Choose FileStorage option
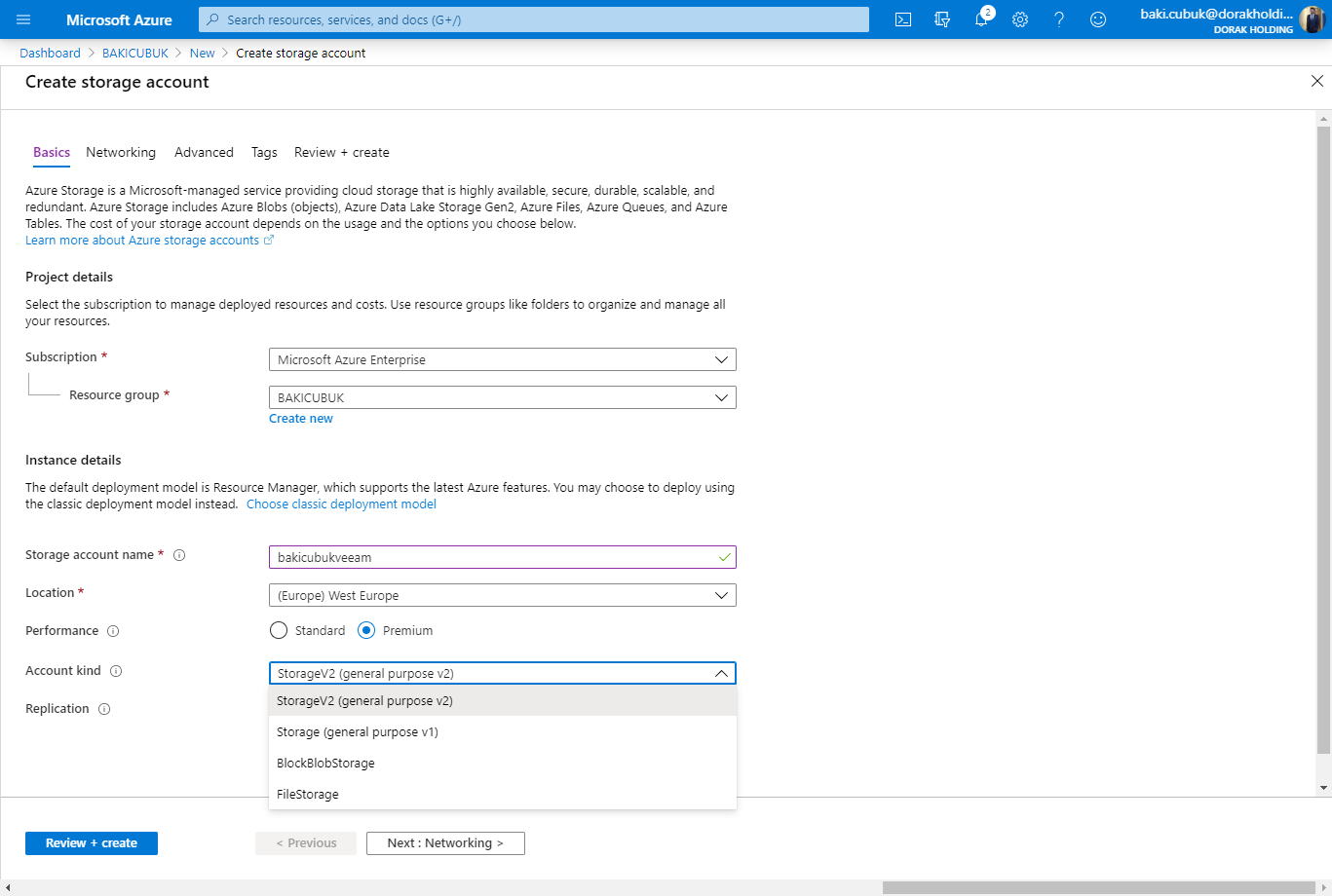 point(503,795)
